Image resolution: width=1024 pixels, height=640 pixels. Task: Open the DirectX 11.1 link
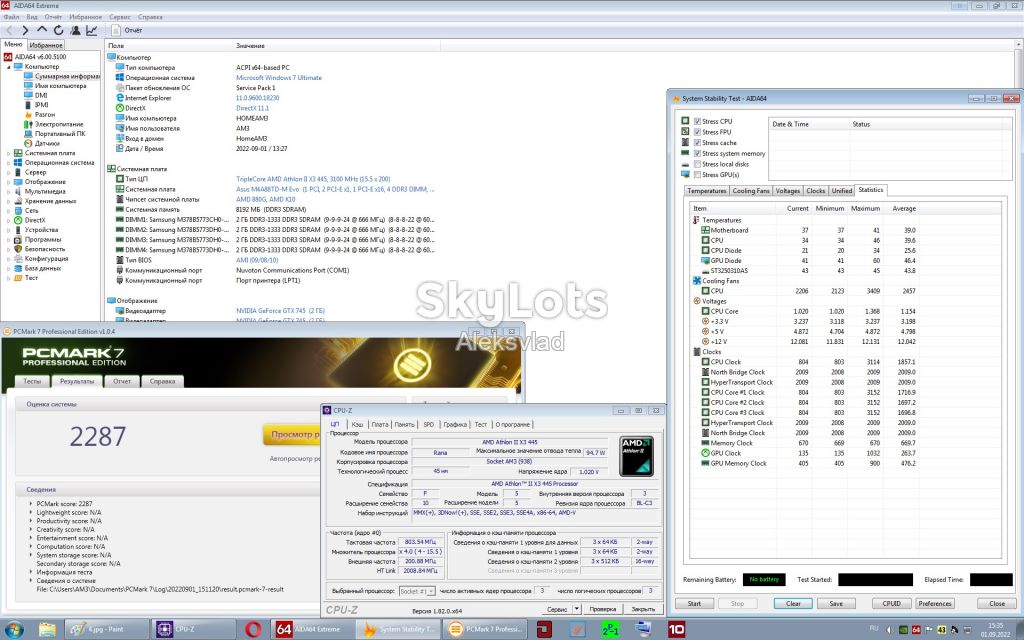click(x=252, y=108)
